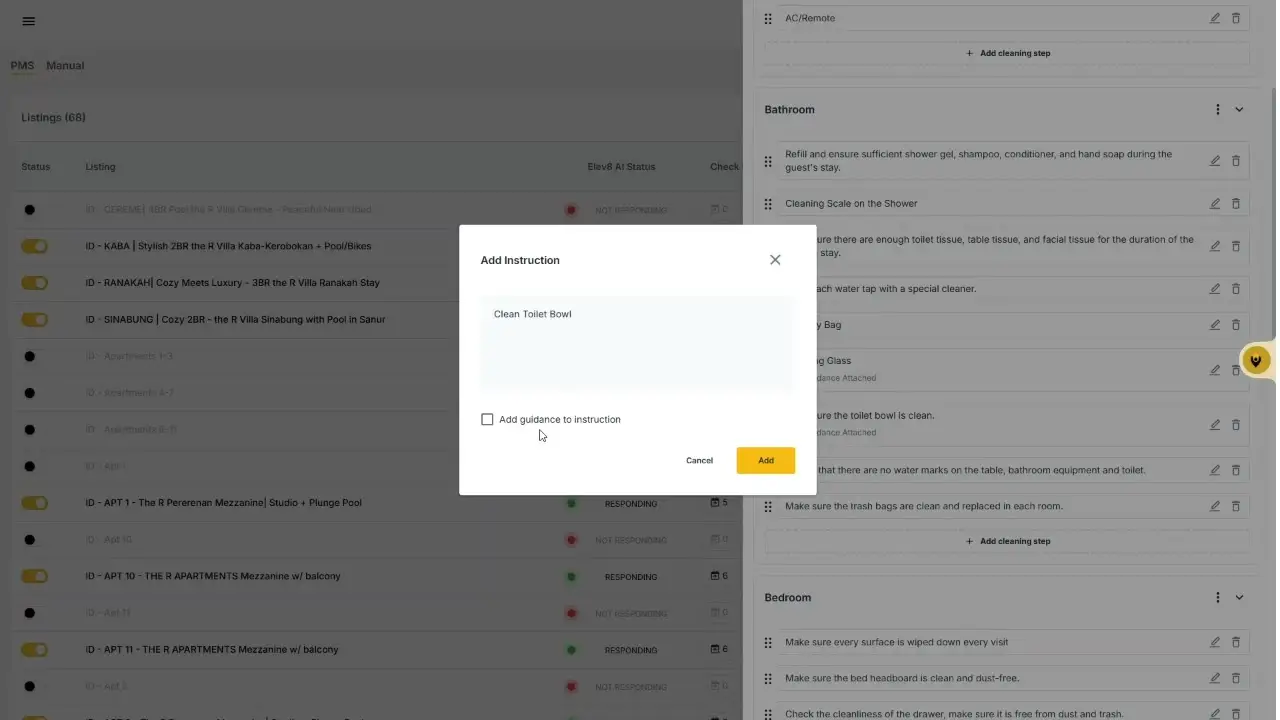Click the instruction text field
Viewport: 1280px width, 720px height.
(x=638, y=343)
